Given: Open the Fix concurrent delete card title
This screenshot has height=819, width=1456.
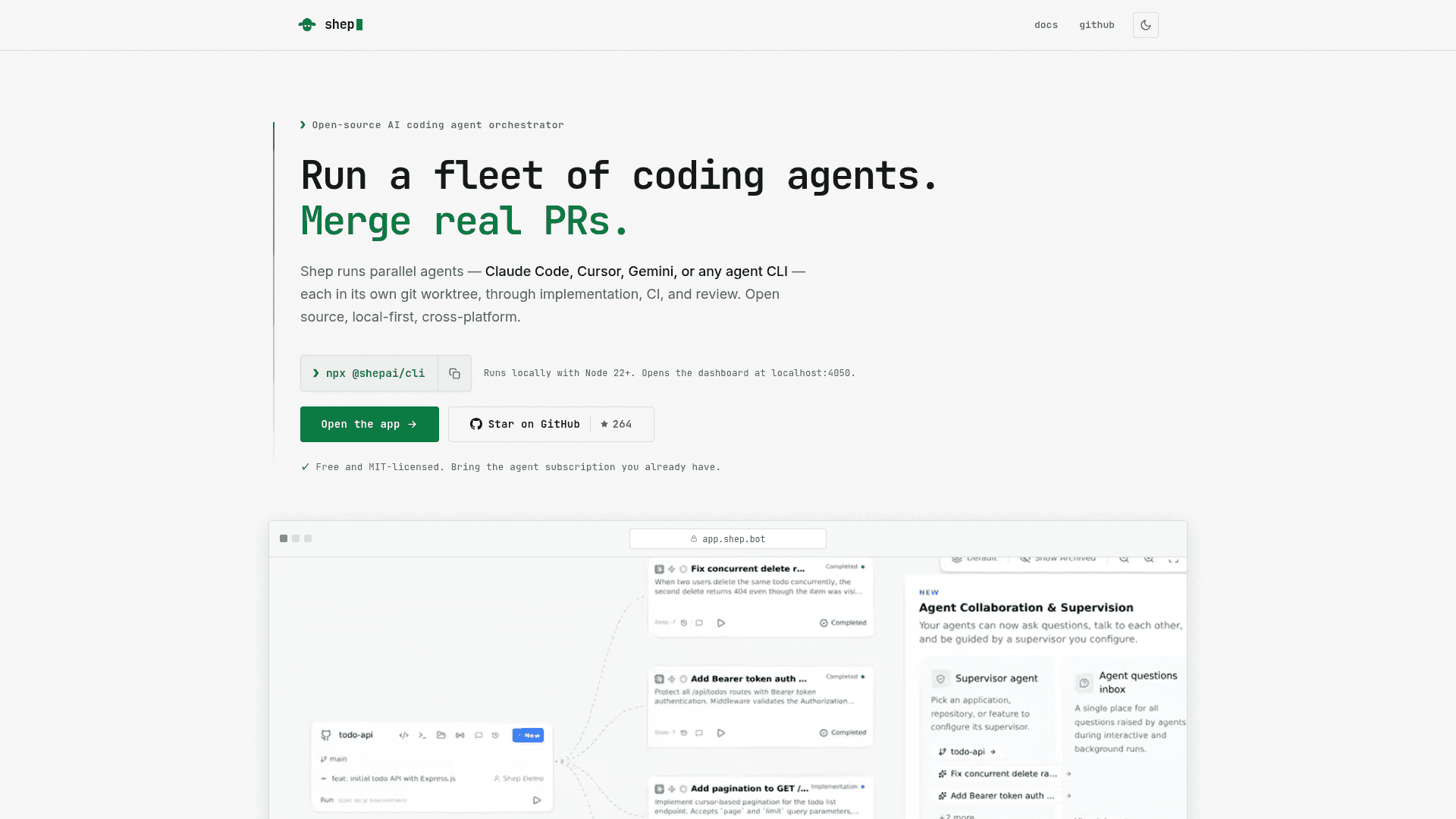Looking at the screenshot, I should [748, 568].
